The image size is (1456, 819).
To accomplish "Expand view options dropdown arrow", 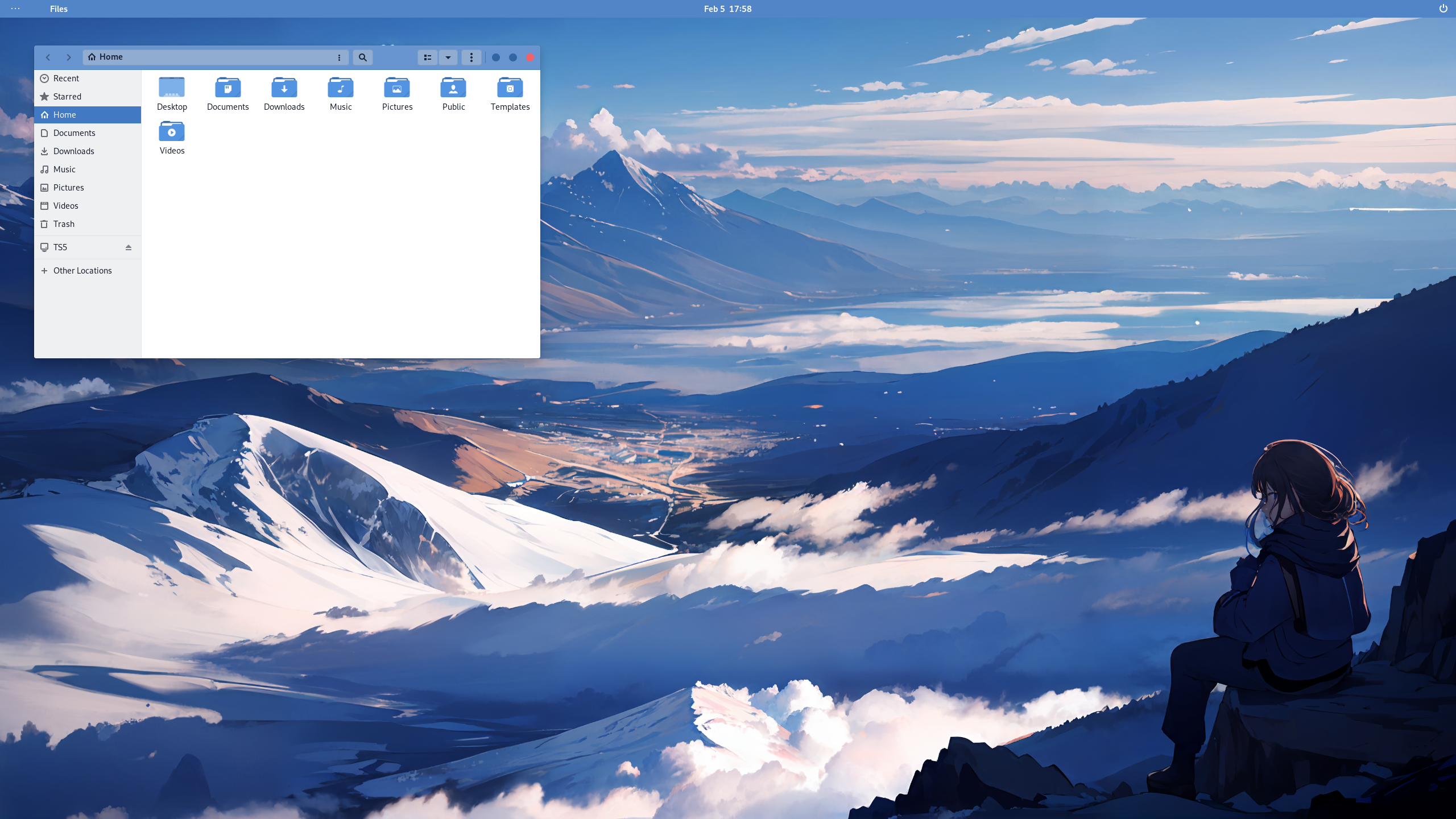I will coord(448,57).
